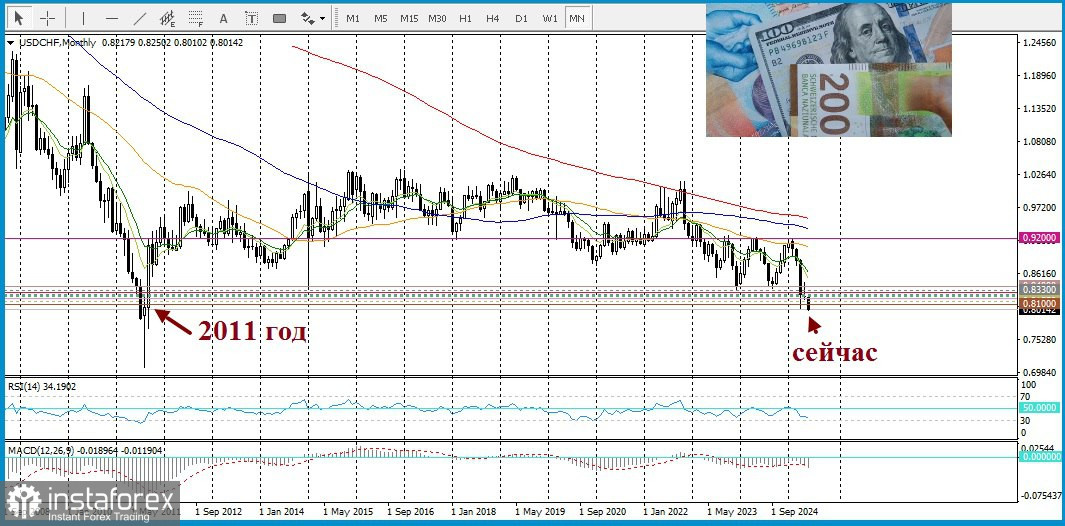Expand the USDCHF chart menu triangle
1065x526 pixels.
[11, 43]
